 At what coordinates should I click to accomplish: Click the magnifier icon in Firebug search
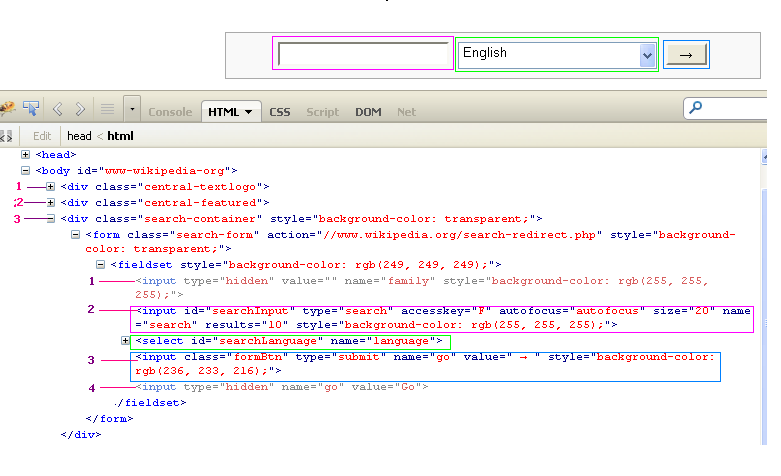(696, 108)
